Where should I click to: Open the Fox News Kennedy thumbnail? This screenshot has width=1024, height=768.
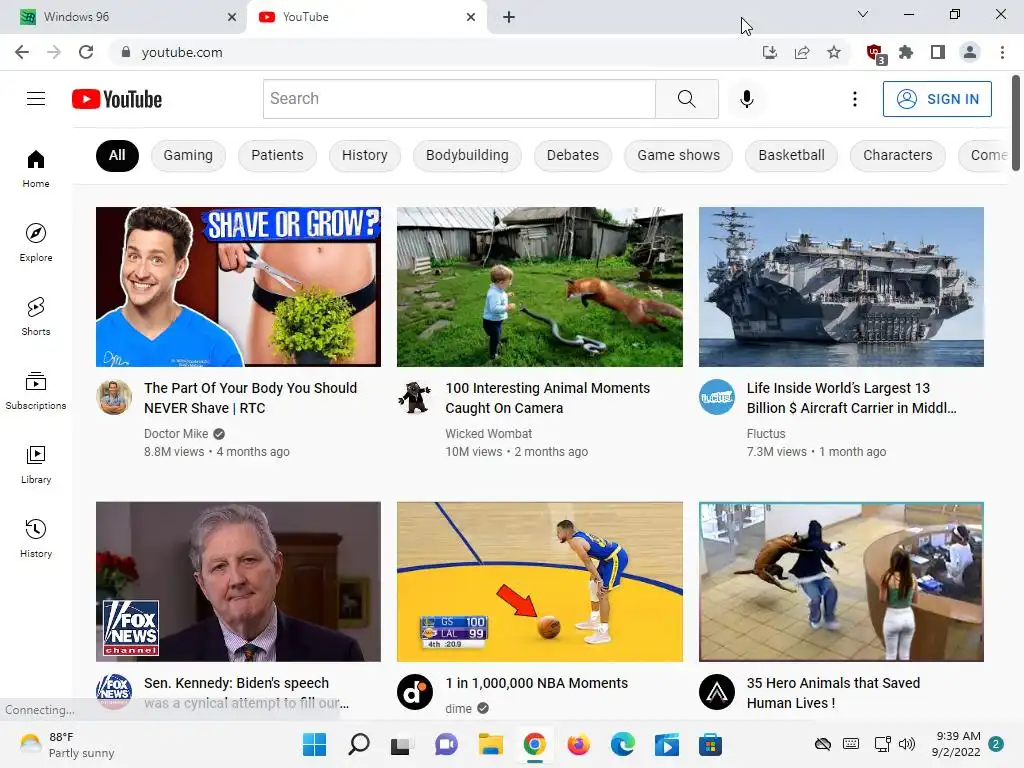click(x=238, y=581)
